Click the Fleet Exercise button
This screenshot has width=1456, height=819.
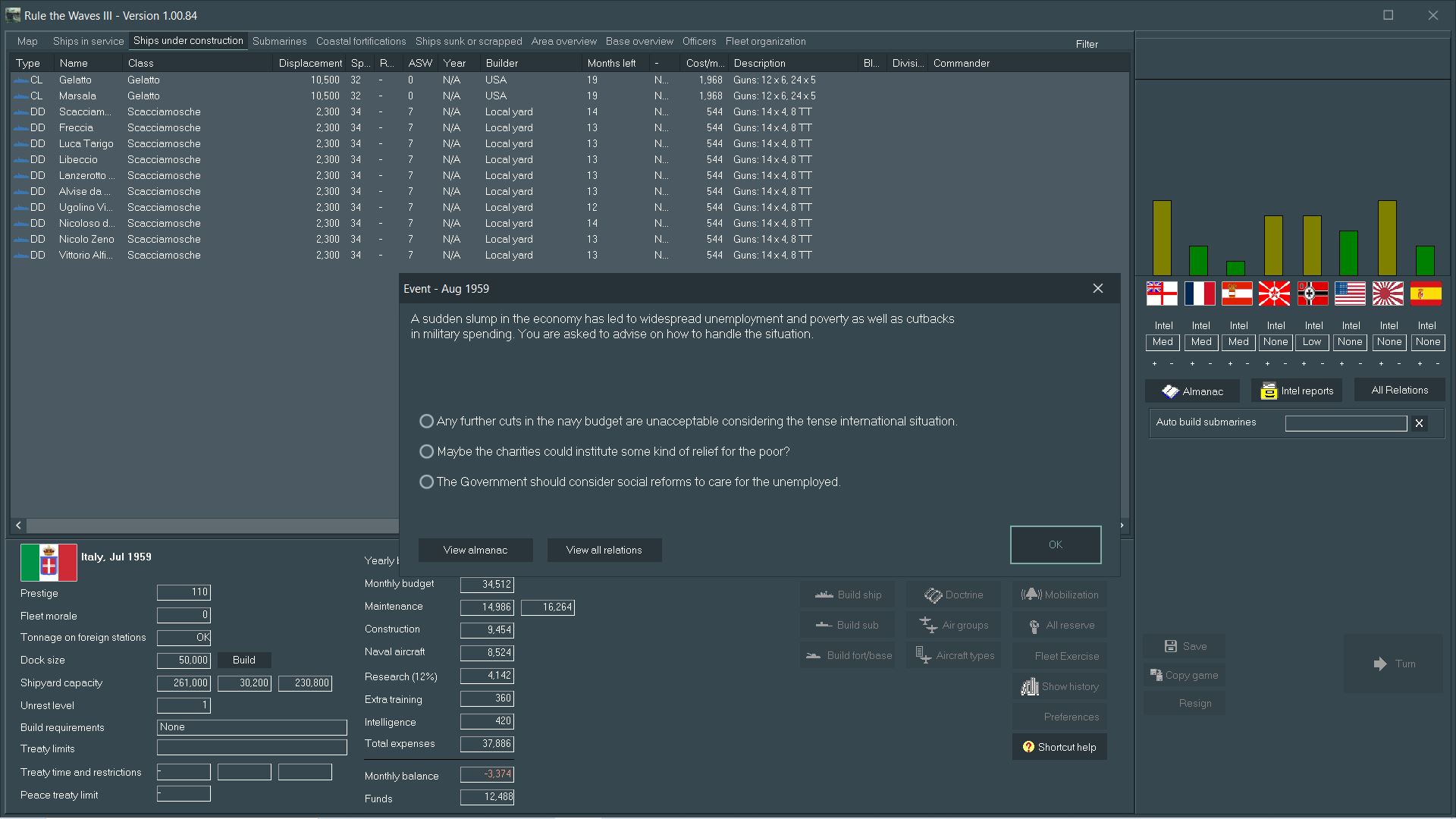pyautogui.click(x=1059, y=656)
